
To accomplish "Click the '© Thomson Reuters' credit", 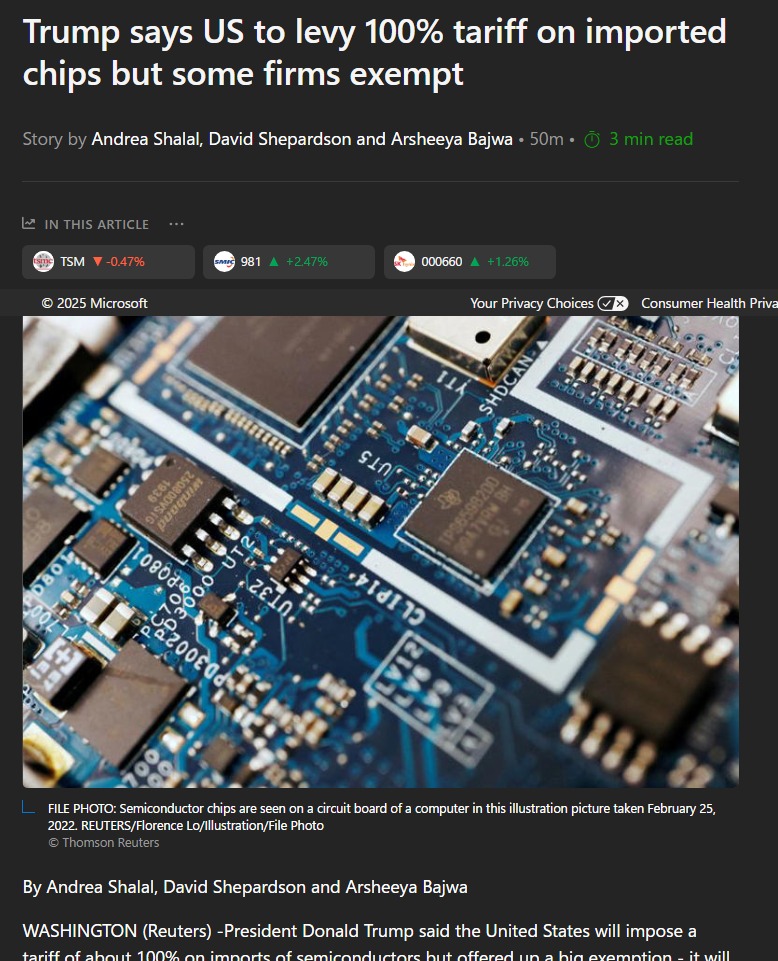I will click(x=104, y=843).
